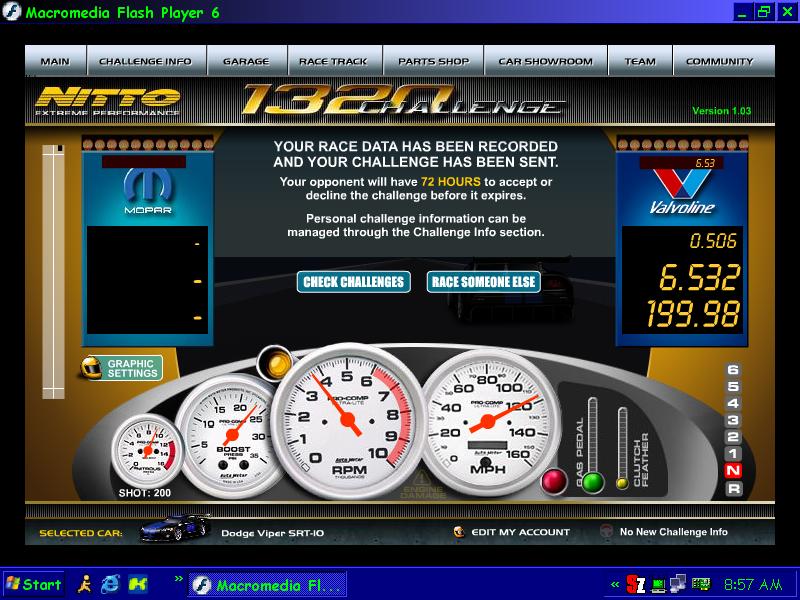
Task: Click the Dodge Viper SRT-10 car name
Action: 272,533
